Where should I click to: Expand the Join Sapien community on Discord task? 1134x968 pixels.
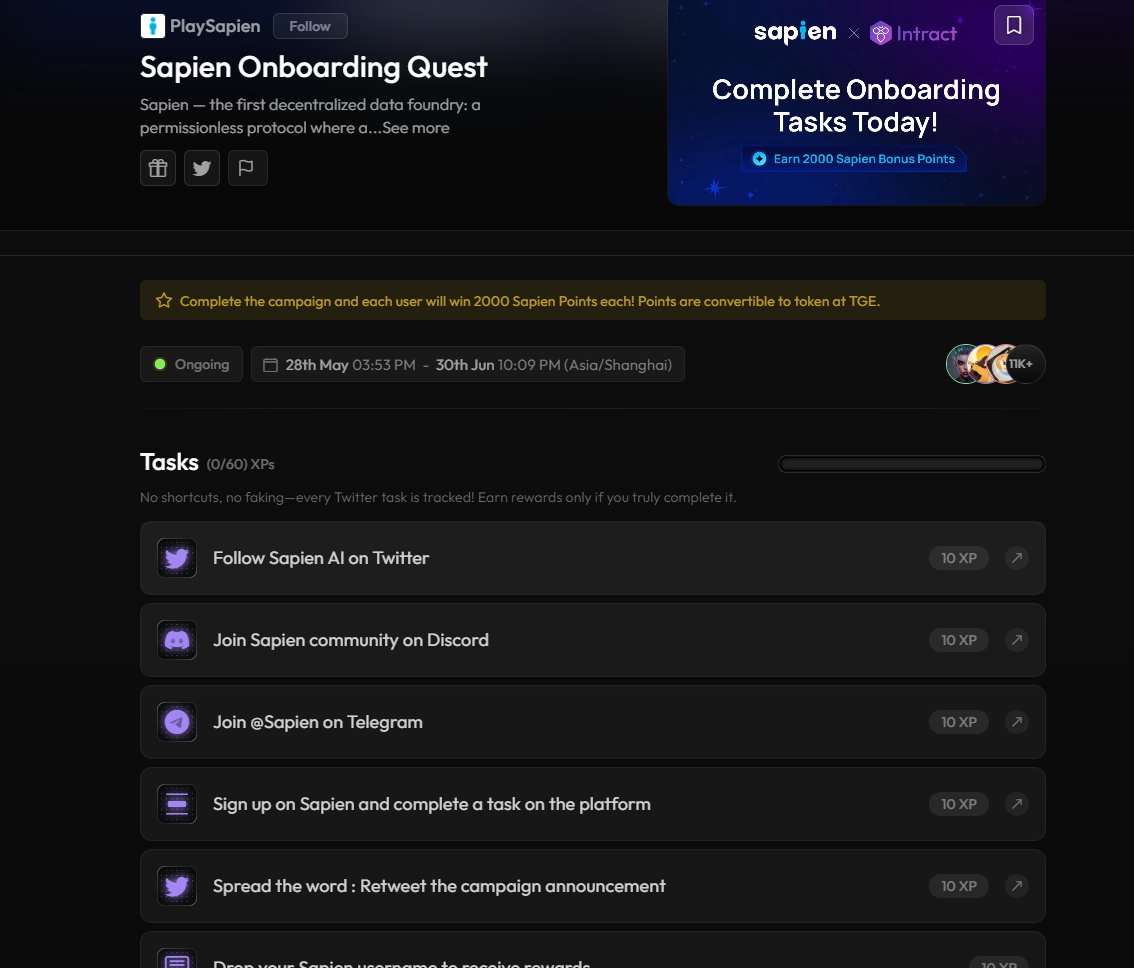[x=593, y=640]
